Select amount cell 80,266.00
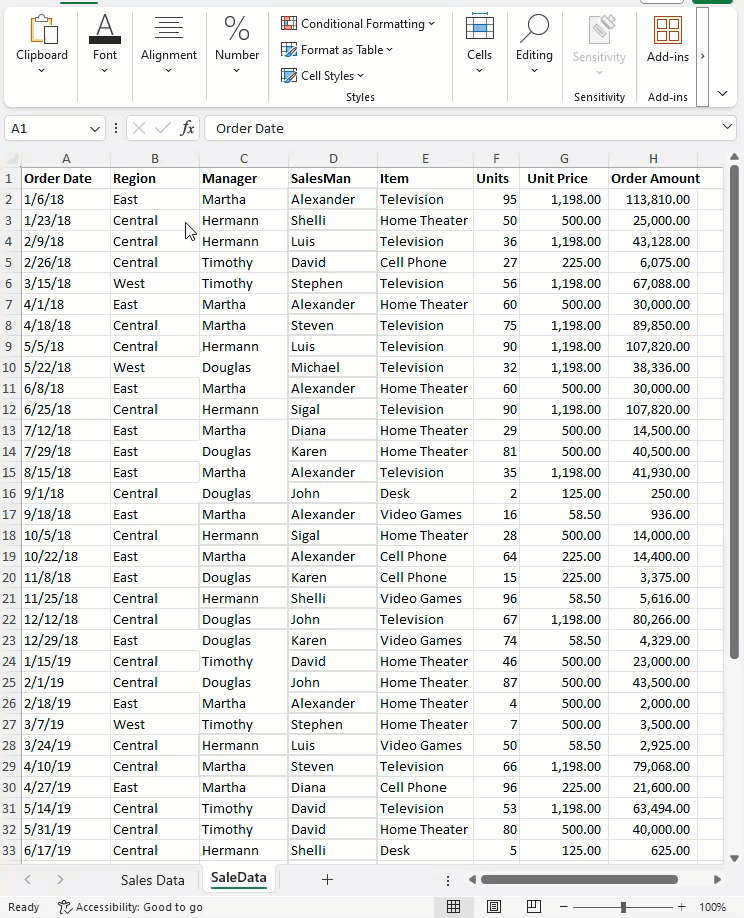Image resolution: width=744 pixels, height=918 pixels. (x=653, y=619)
